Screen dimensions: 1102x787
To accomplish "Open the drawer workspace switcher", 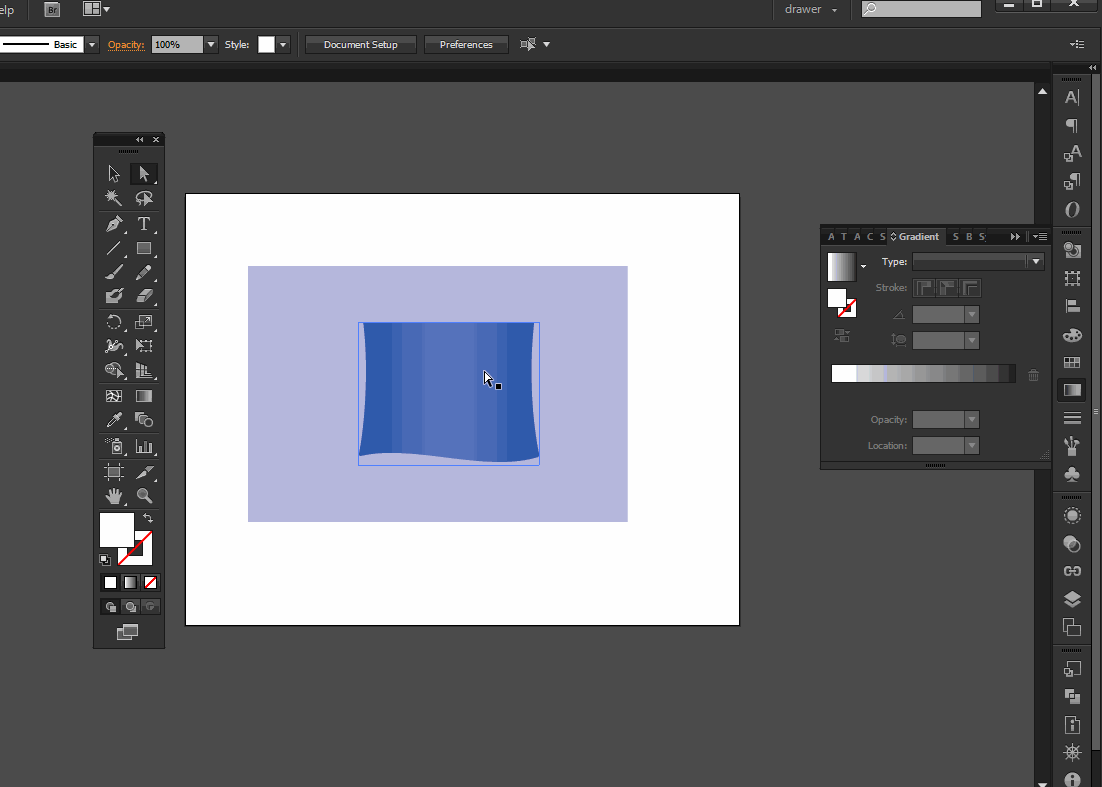I will (811, 10).
